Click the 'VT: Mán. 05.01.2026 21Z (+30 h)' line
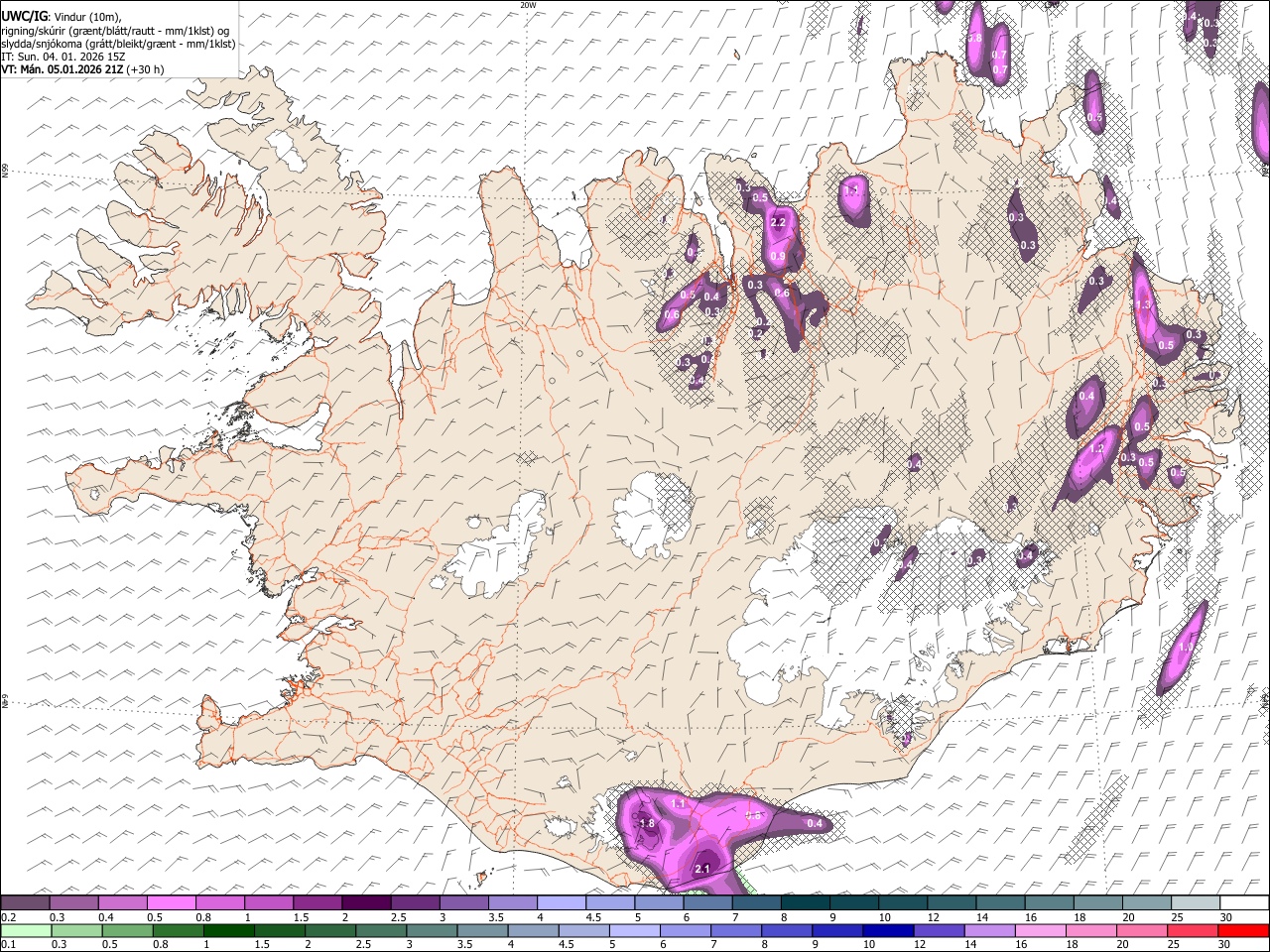The height and width of the screenshot is (952, 1270). (82, 69)
